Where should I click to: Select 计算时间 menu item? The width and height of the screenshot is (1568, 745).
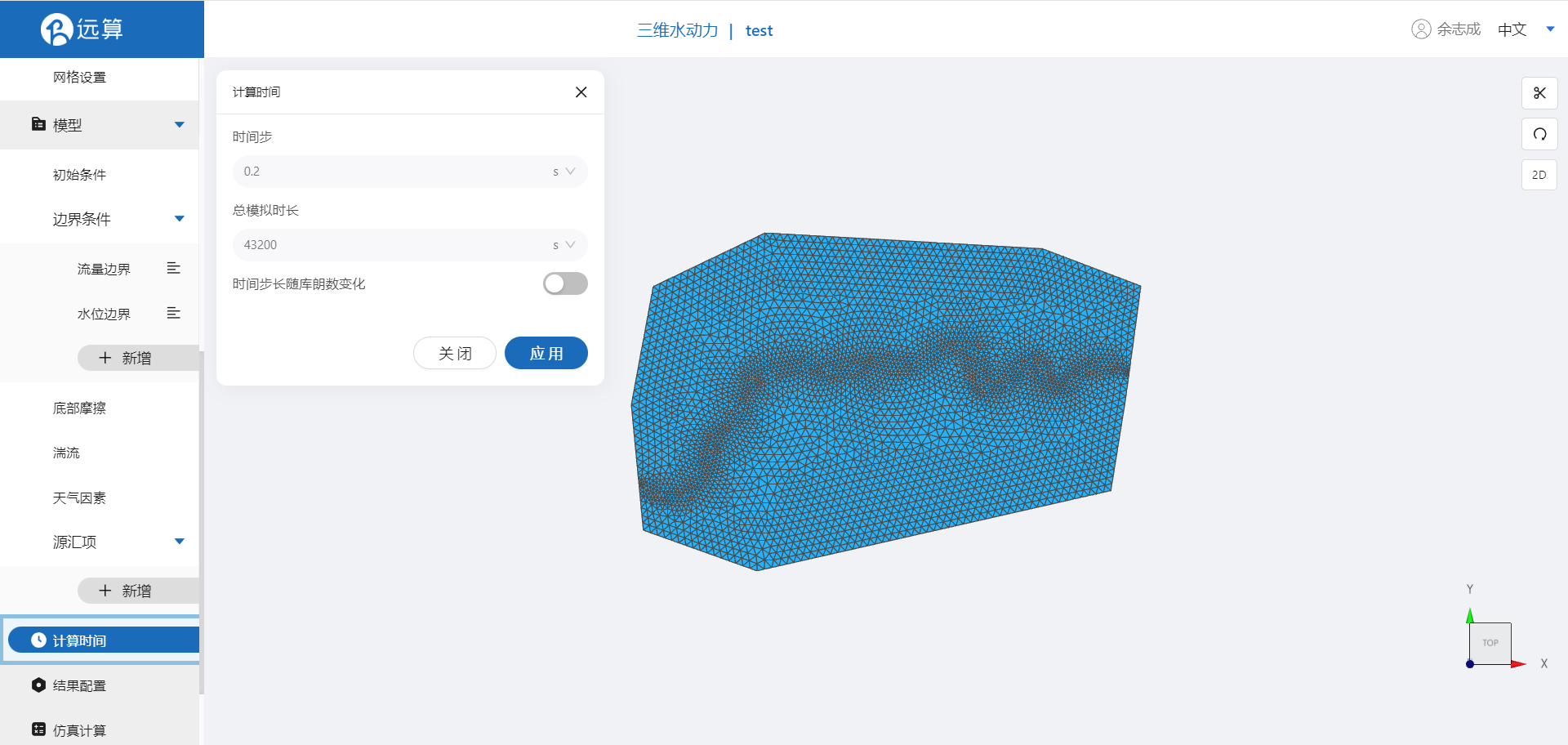click(x=104, y=640)
